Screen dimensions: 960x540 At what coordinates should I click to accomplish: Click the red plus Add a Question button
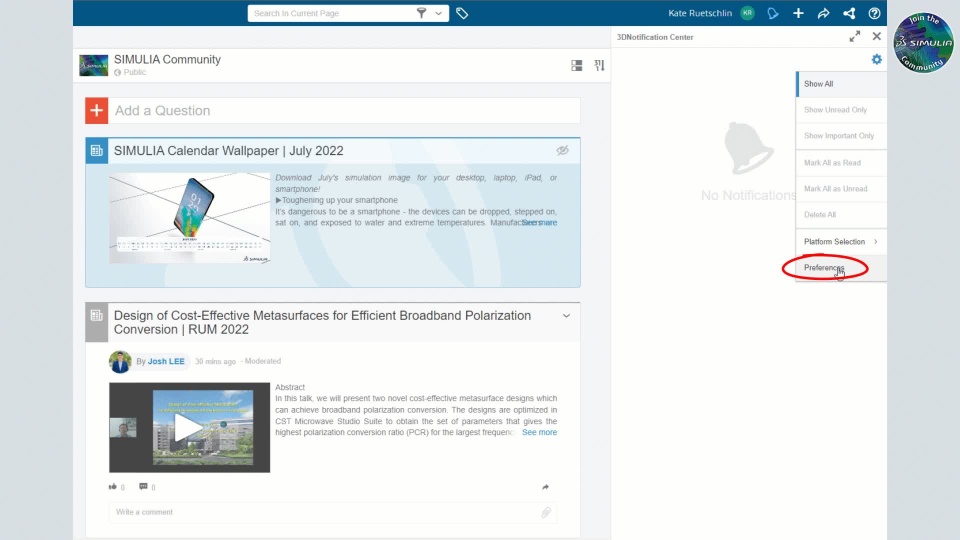pyautogui.click(x=97, y=111)
